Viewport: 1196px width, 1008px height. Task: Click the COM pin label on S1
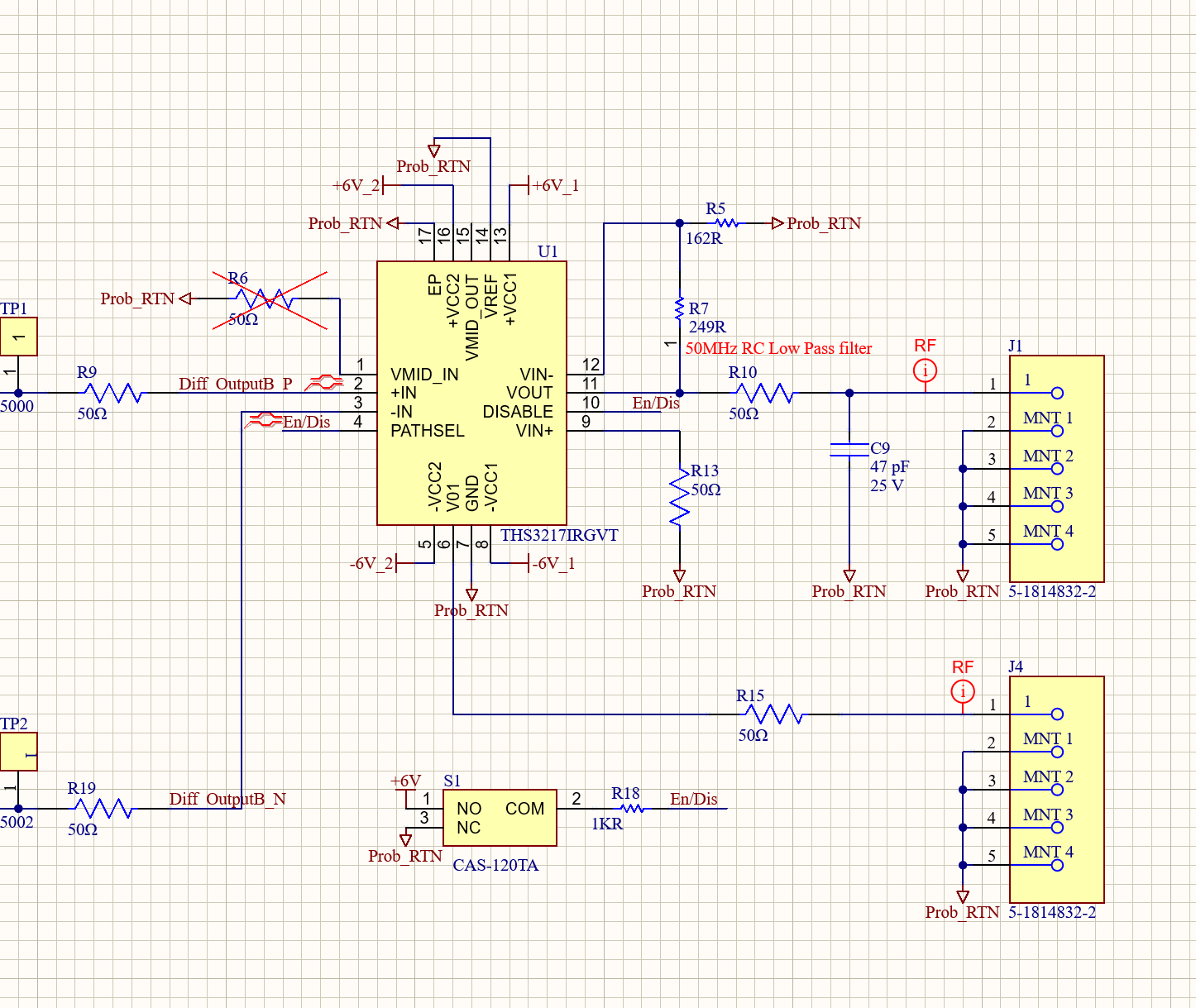click(524, 809)
